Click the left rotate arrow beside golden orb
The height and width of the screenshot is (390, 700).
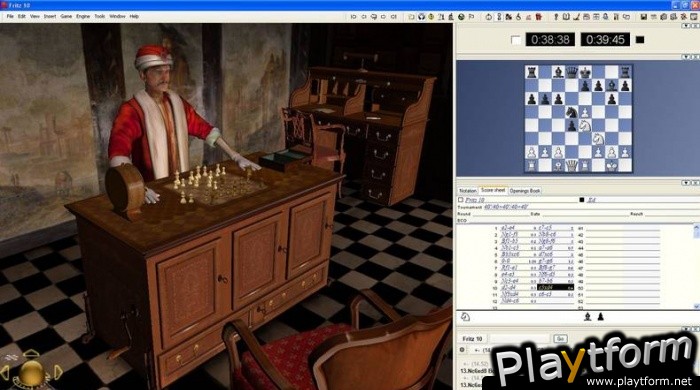[5, 373]
